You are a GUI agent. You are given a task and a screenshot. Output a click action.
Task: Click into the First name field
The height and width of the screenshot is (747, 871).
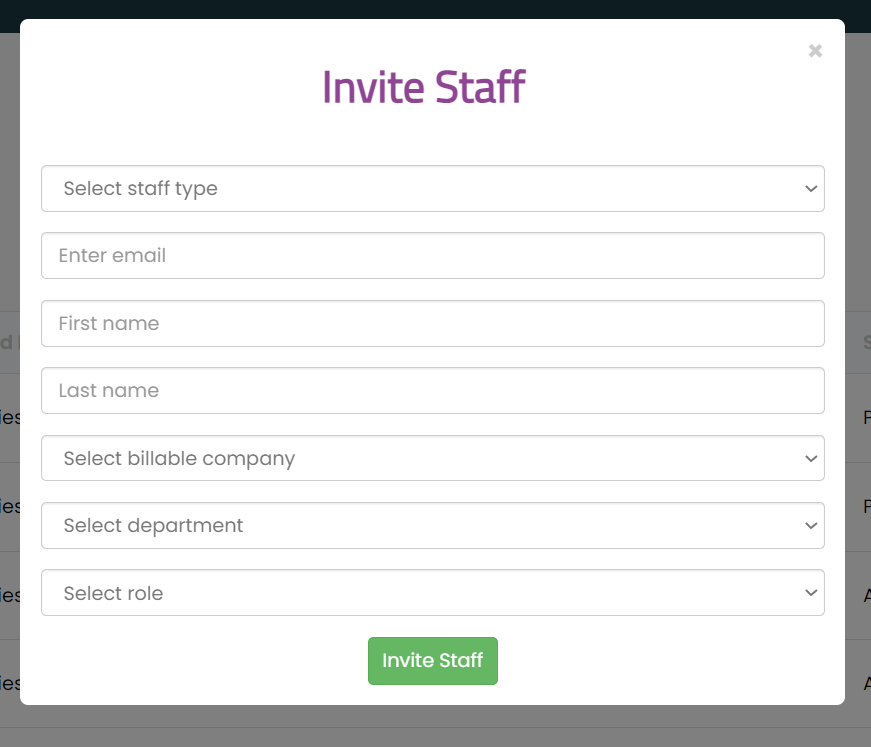(432, 324)
